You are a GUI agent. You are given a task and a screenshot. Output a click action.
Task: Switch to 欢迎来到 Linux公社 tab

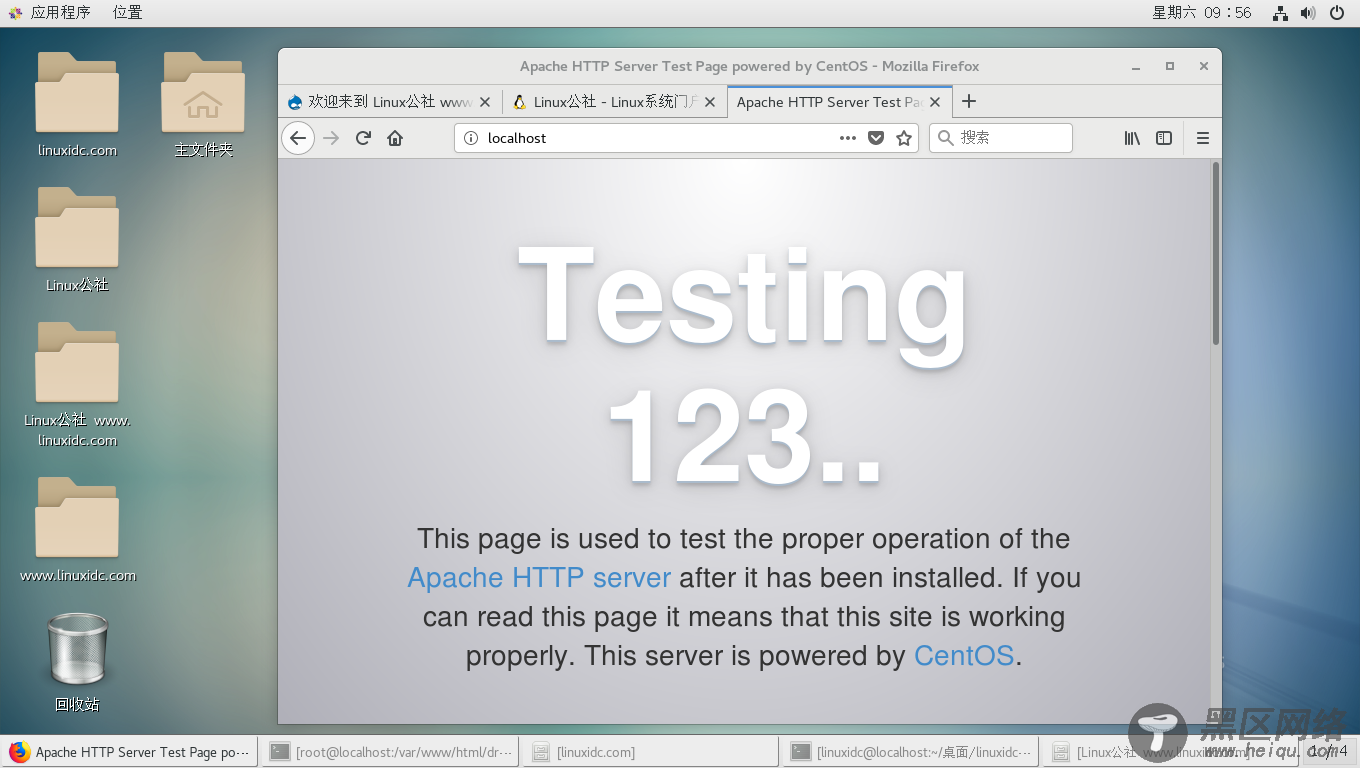(x=390, y=102)
